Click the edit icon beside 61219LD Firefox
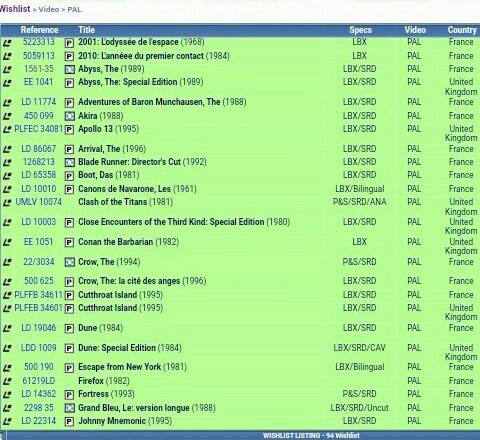 tap(7, 381)
